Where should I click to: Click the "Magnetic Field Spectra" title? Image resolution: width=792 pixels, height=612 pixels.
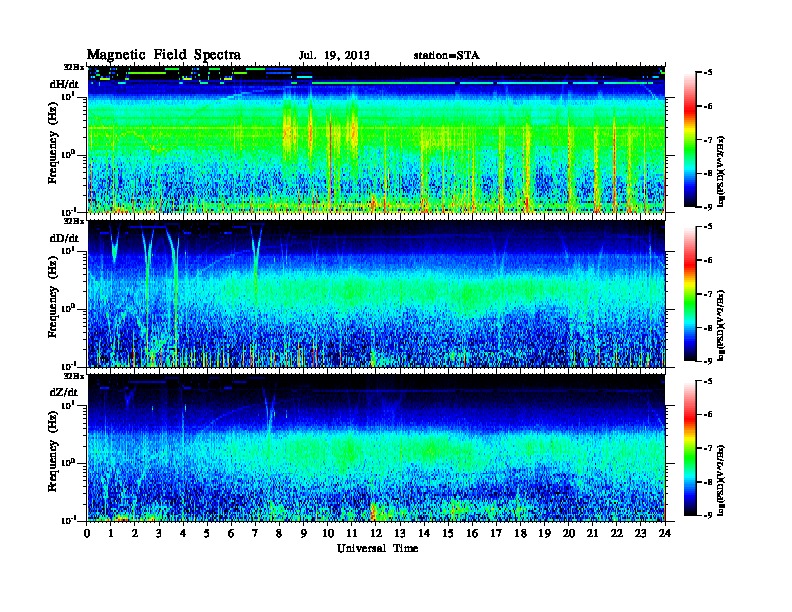tap(164, 55)
